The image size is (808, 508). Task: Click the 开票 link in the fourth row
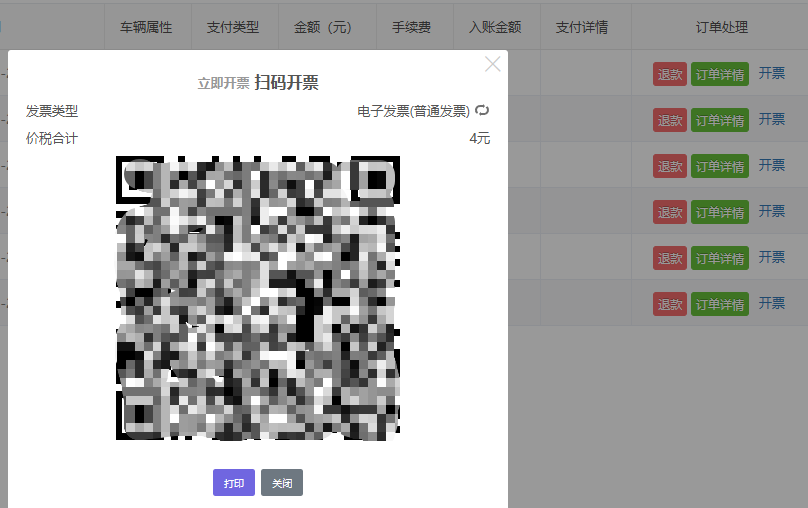[x=771, y=211]
